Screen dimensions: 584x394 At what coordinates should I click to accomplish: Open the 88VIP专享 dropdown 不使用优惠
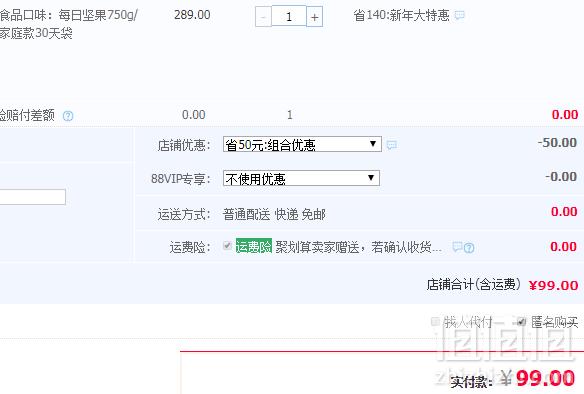(x=301, y=178)
